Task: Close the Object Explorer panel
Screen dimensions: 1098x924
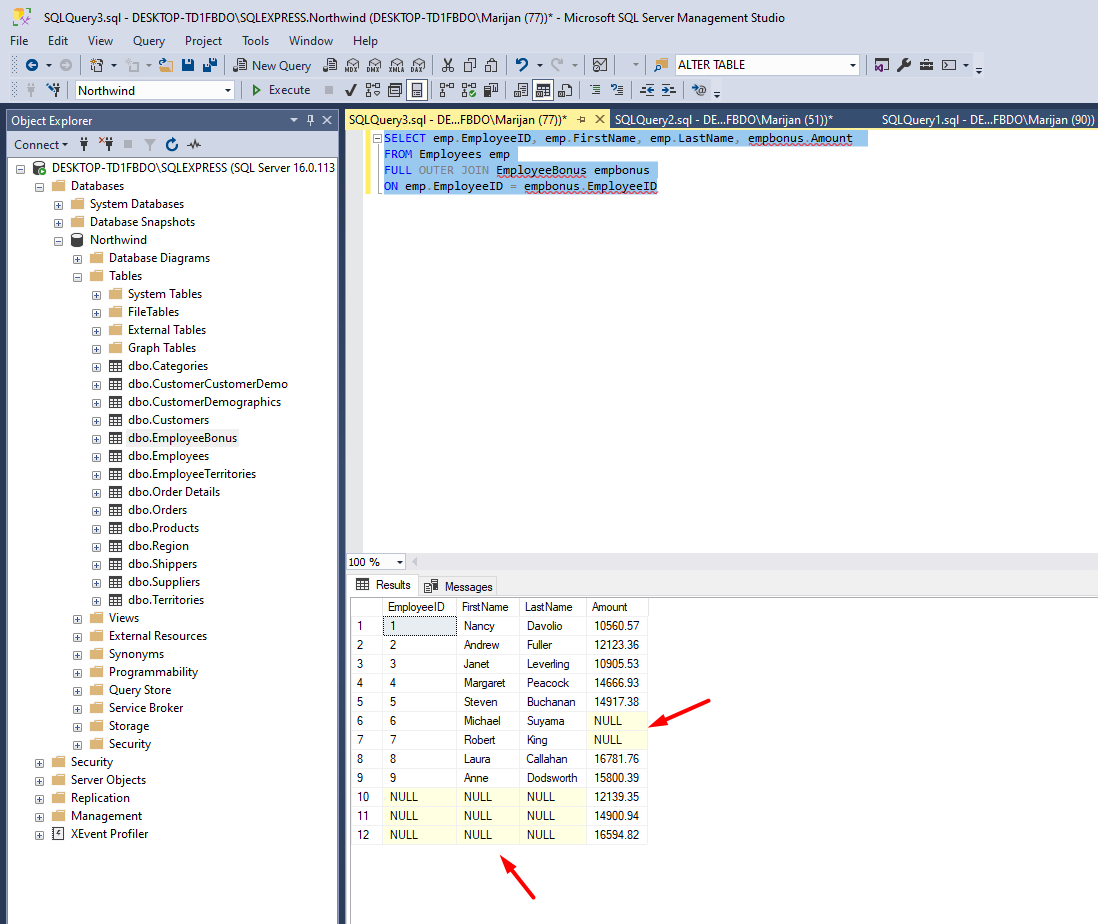Action: [x=327, y=120]
